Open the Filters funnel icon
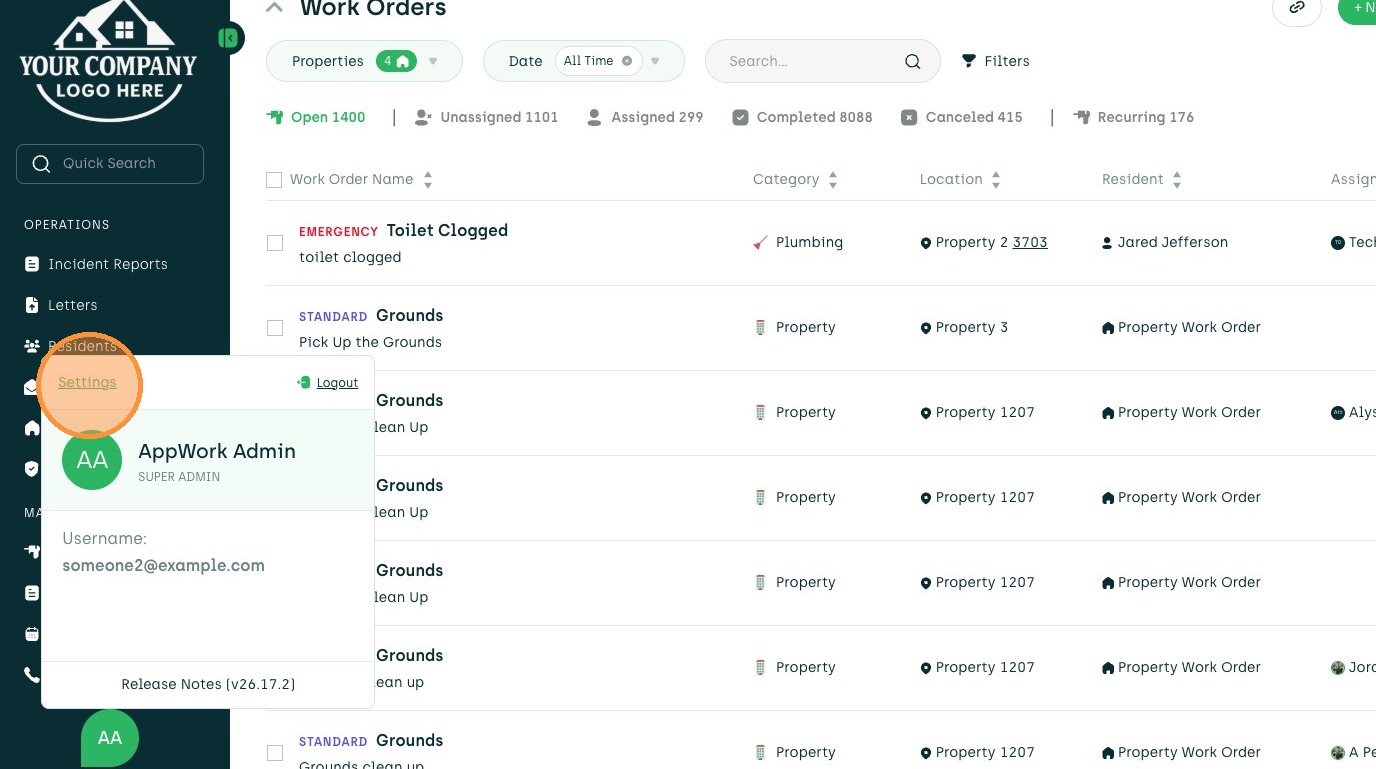 point(968,61)
